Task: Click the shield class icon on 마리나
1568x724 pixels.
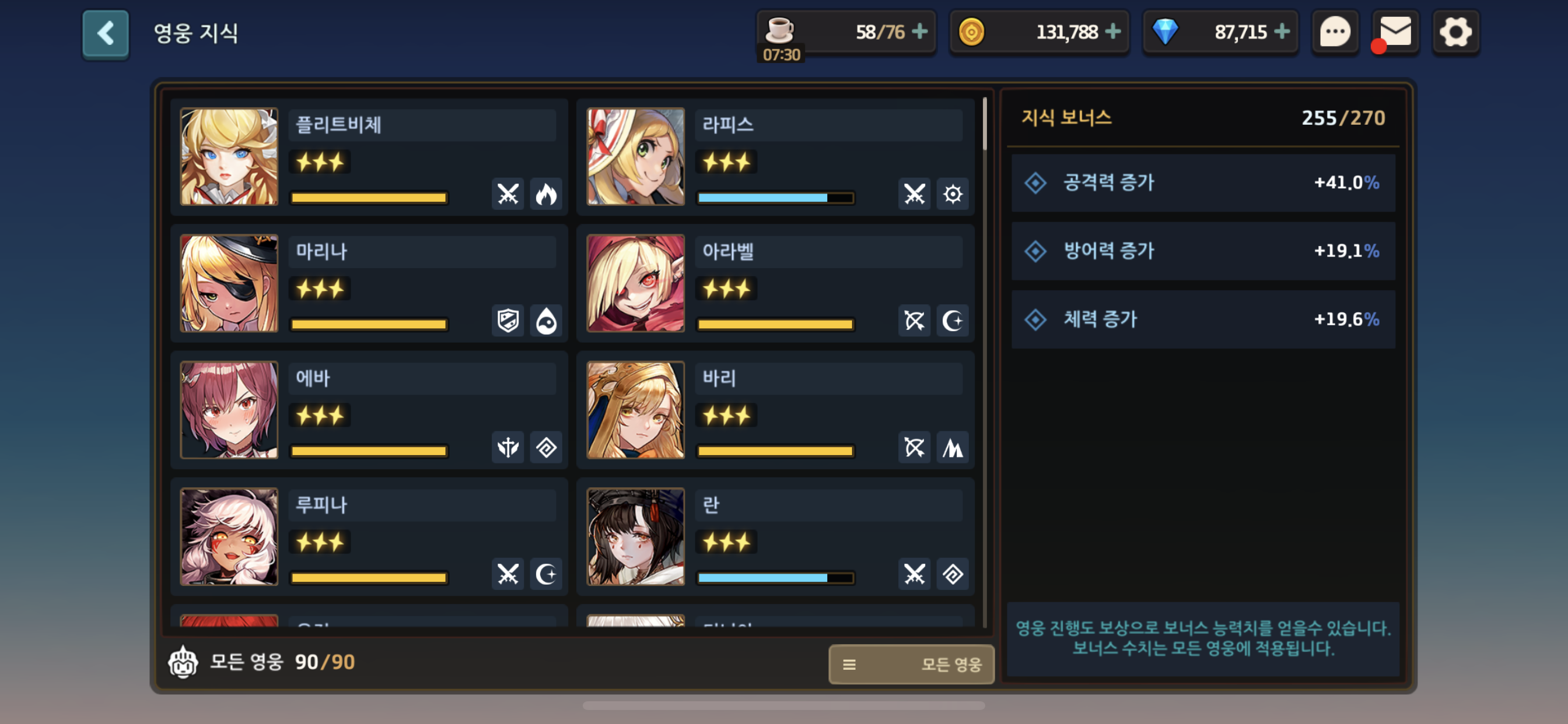Action: coord(508,321)
